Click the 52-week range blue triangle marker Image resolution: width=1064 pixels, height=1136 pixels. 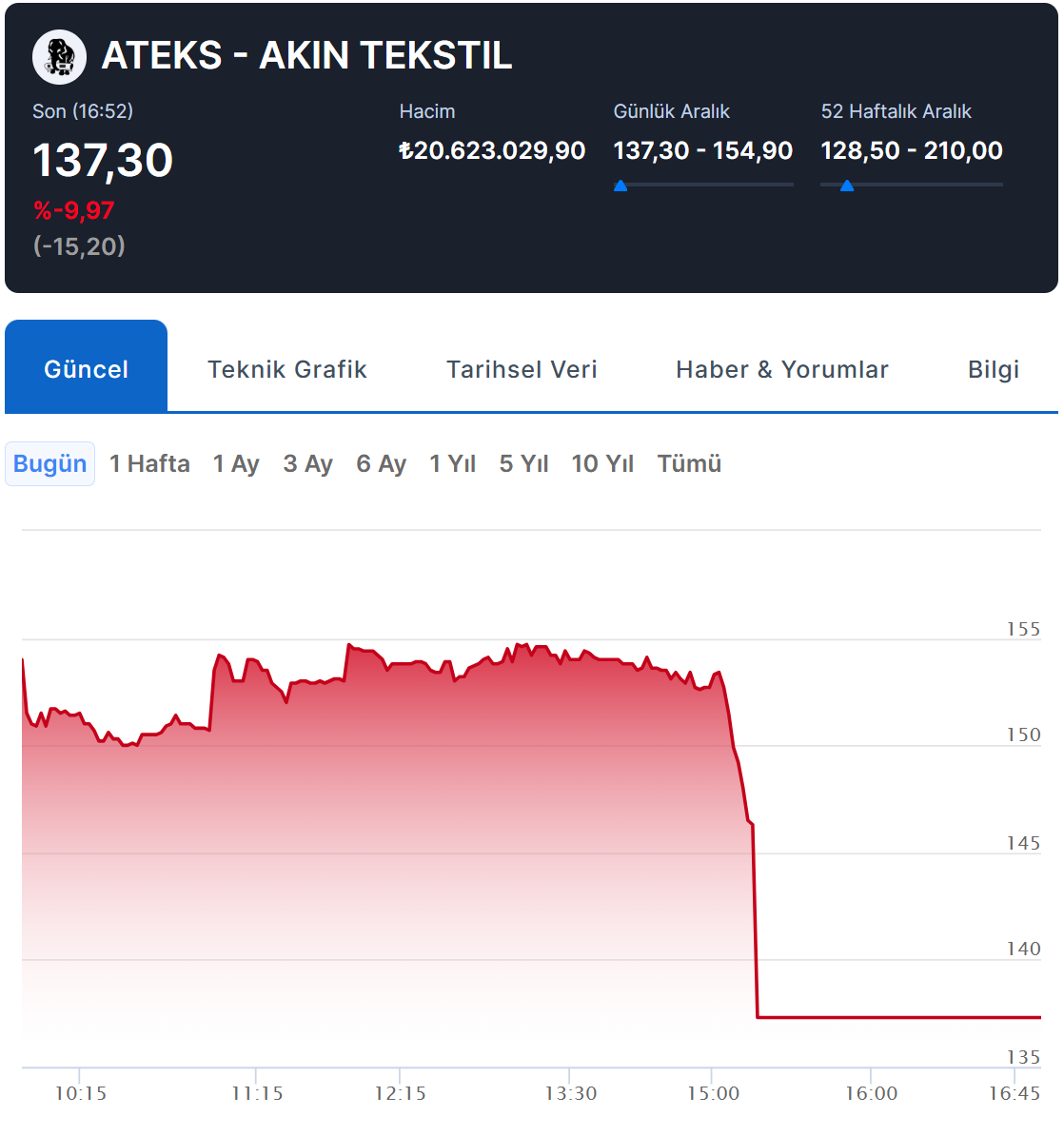(847, 186)
